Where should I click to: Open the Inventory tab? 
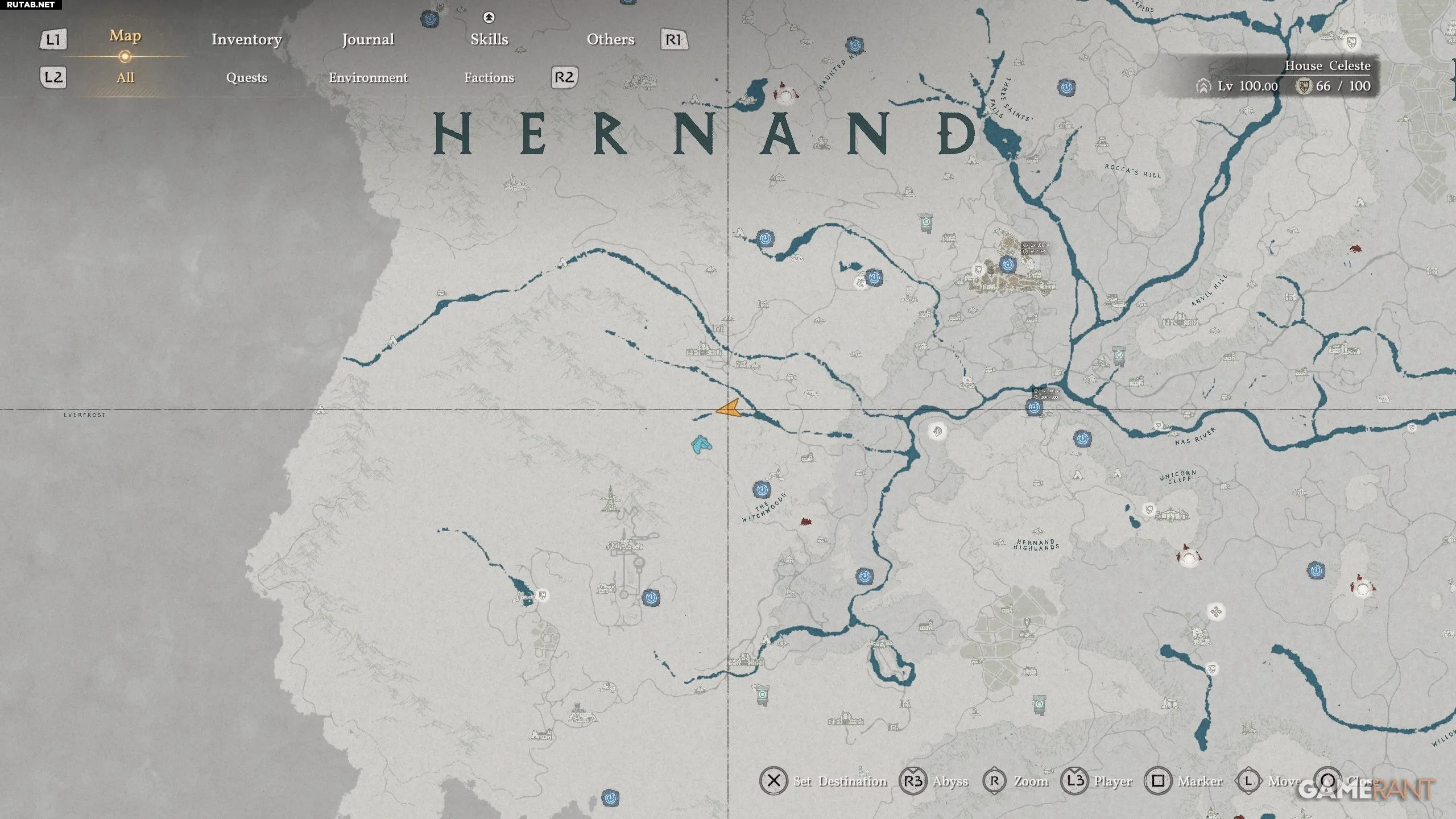point(246,39)
